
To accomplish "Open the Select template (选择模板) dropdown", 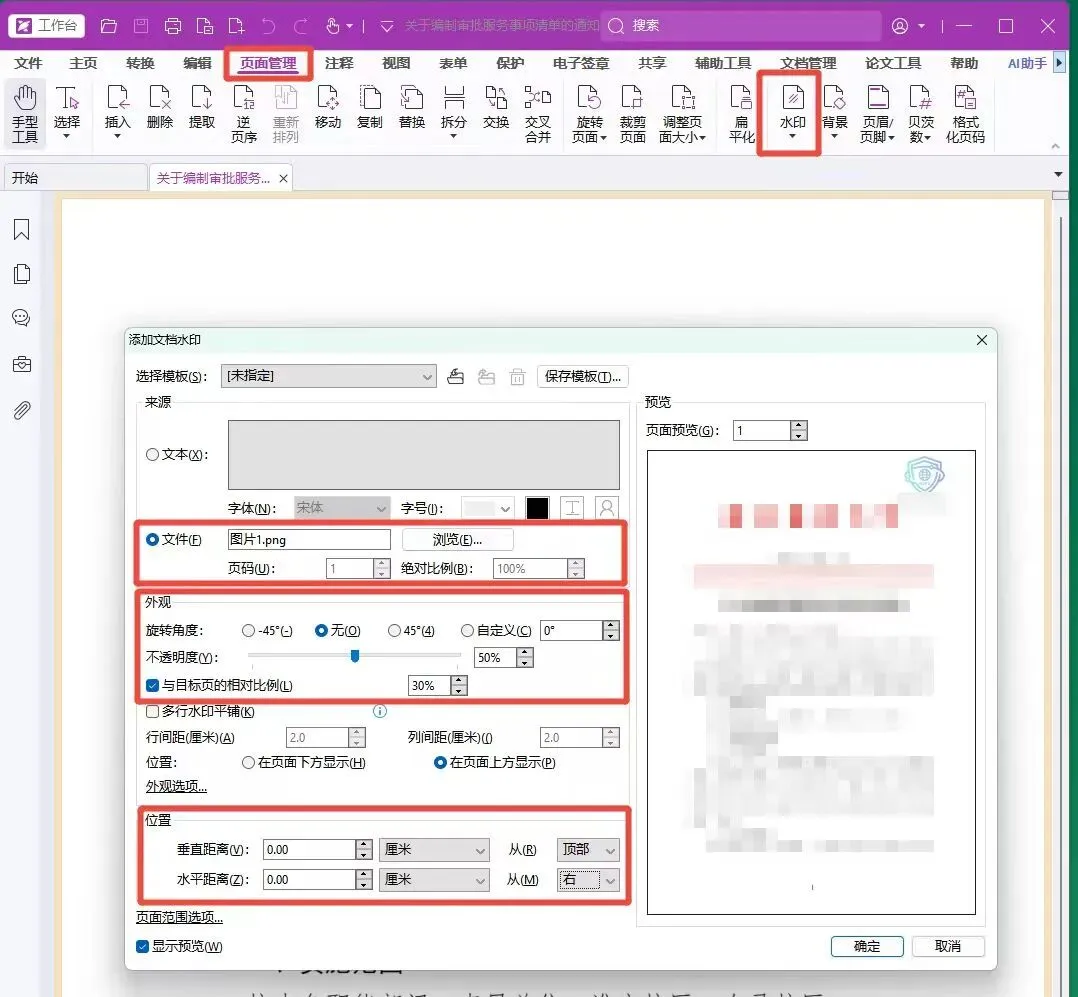I will [x=329, y=376].
